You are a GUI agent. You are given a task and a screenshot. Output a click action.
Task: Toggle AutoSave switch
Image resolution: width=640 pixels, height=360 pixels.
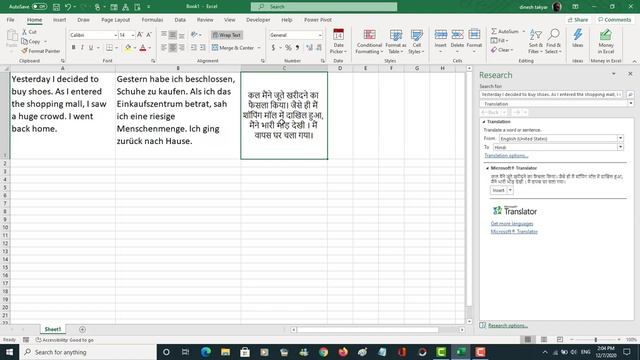(39, 7)
